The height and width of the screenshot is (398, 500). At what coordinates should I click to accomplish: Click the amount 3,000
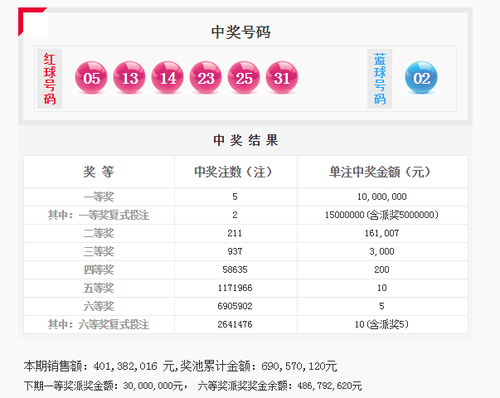pos(382,251)
